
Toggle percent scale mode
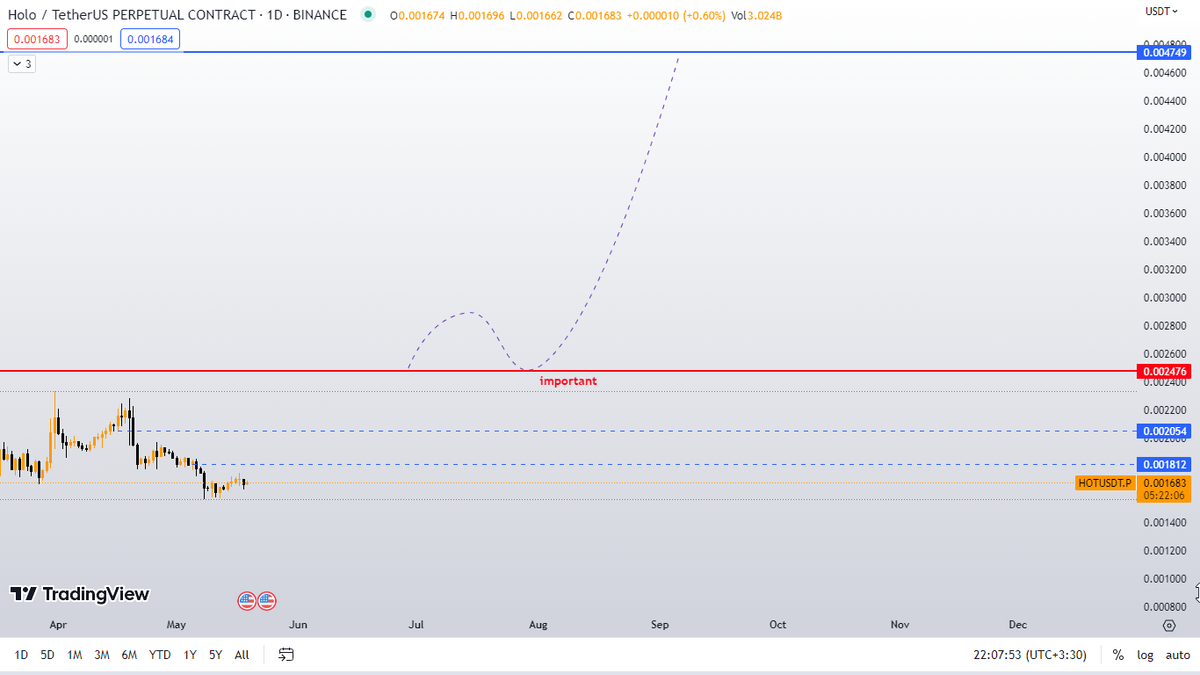(1118, 655)
